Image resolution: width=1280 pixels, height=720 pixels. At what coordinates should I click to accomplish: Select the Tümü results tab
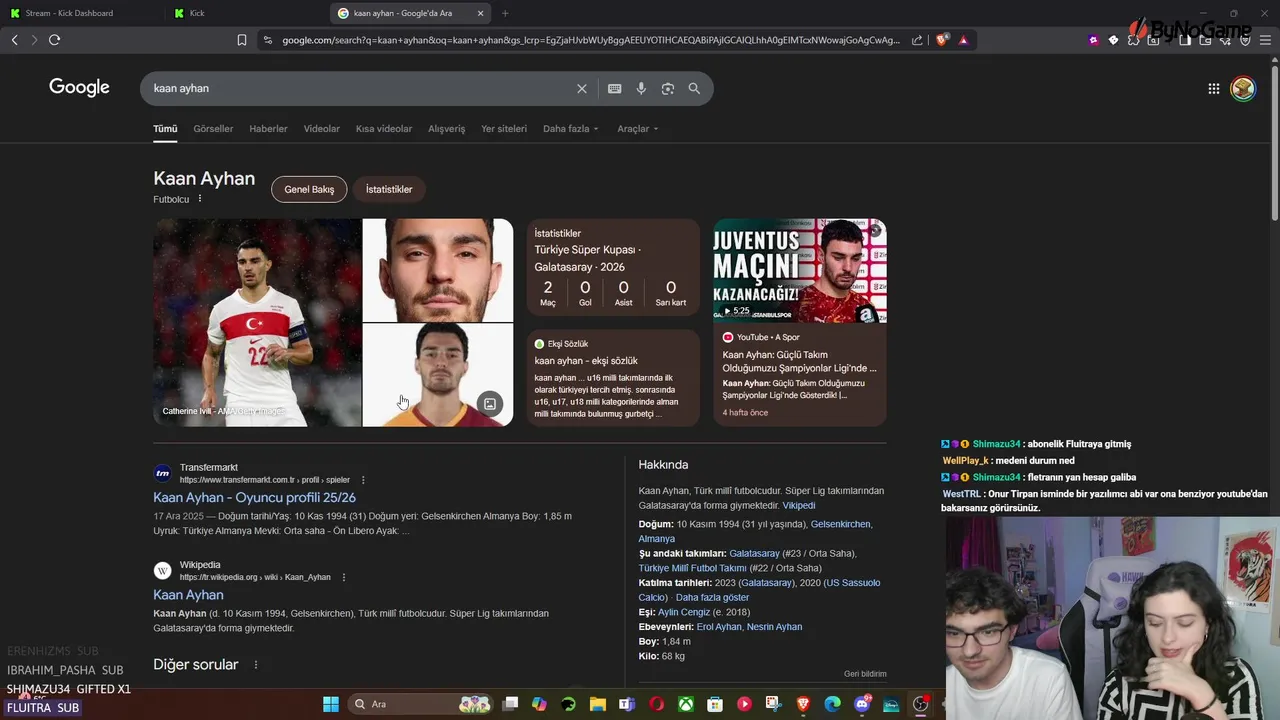[165, 129]
